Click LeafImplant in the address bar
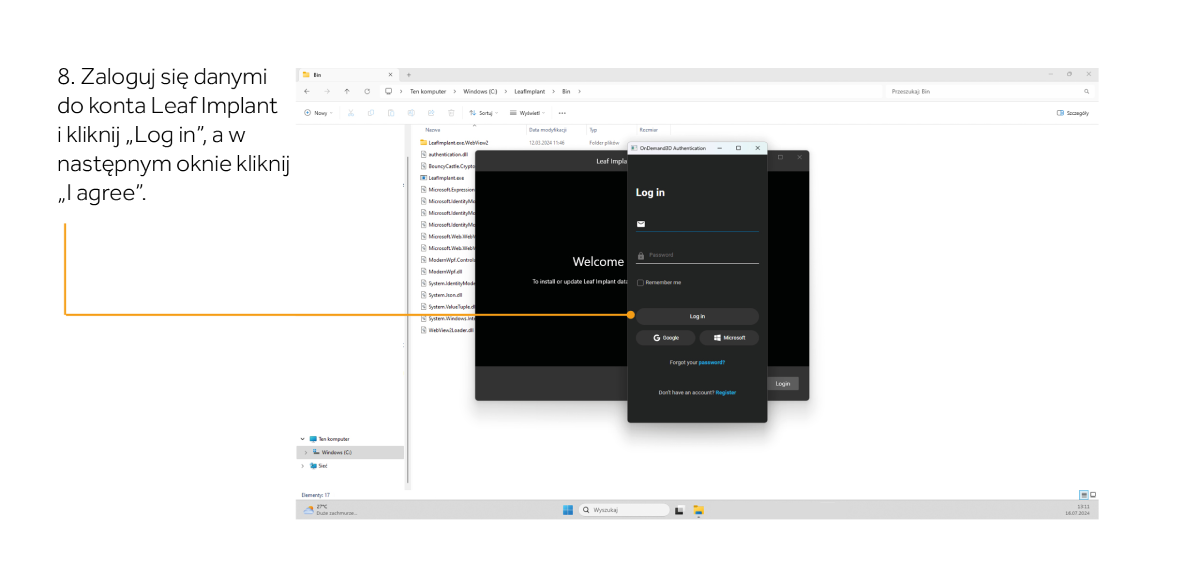 click(x=528, y=91)
